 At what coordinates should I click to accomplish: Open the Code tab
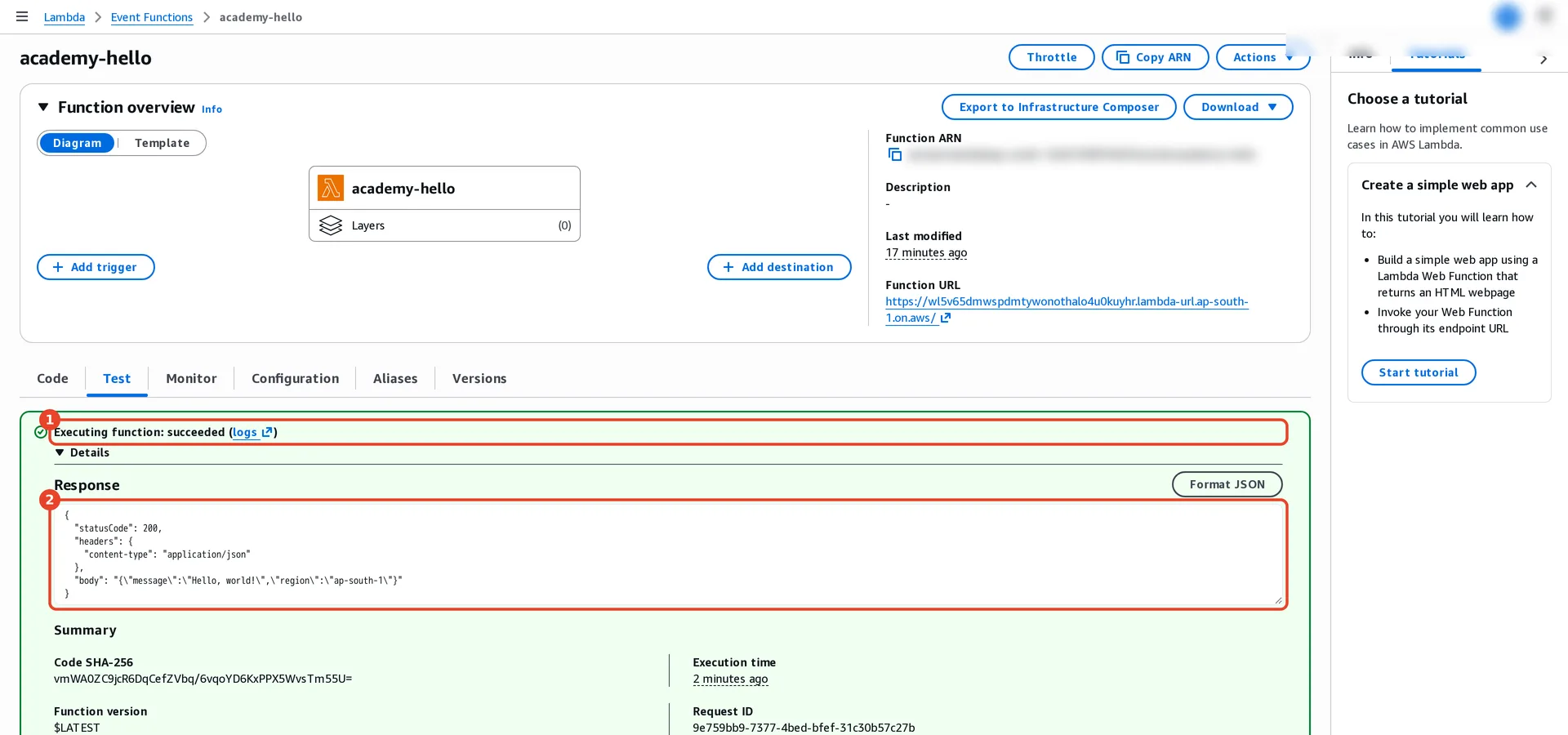[x=52, y=378]
